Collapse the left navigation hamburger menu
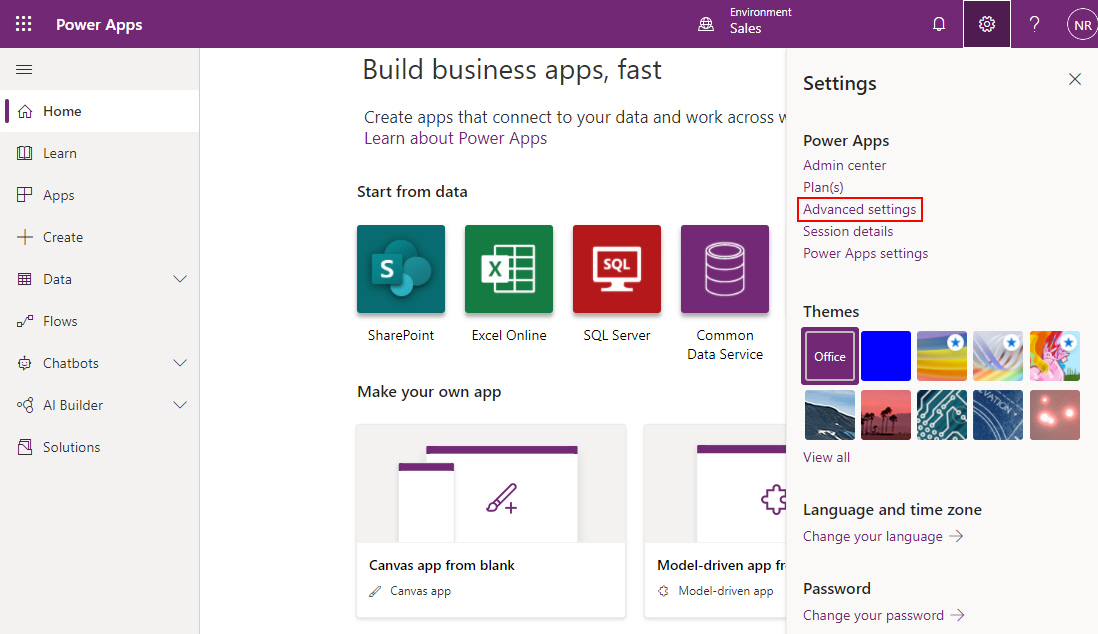Screen dimensions: 1098x634 click(24, 69)
